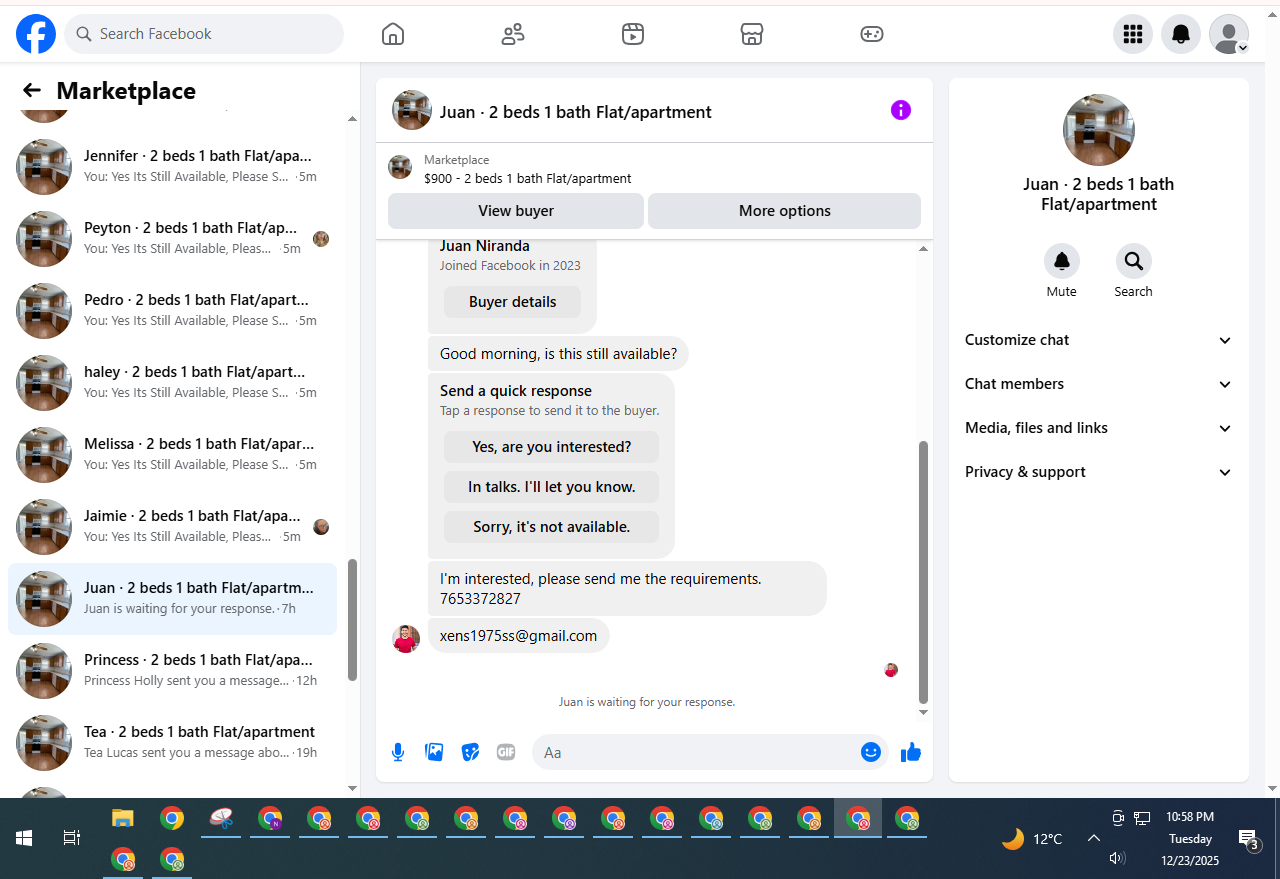Viewport: 1280px width, 879px height.
Task: Open the Notifications bell
Action: point(1181,34)
